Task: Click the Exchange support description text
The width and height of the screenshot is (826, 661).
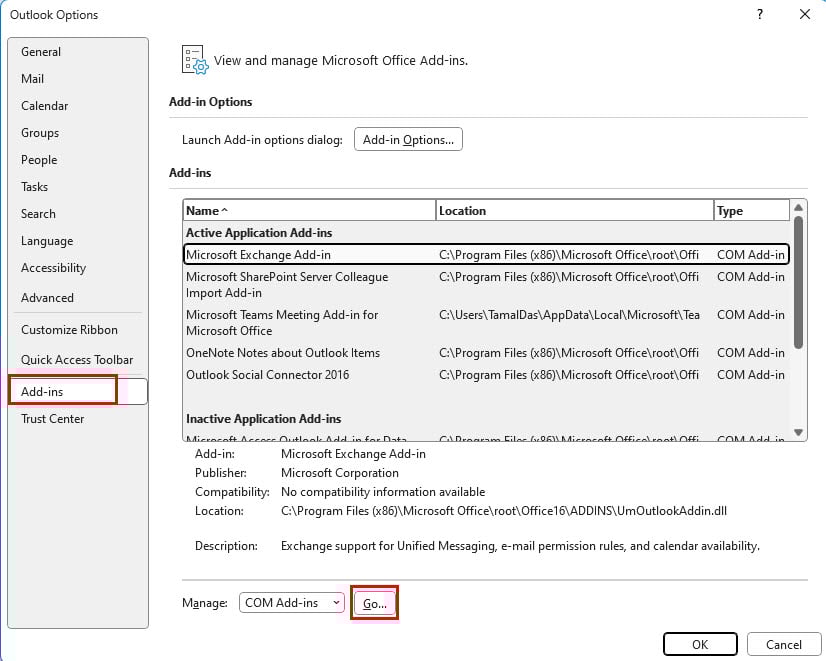Action: (520, 546)
